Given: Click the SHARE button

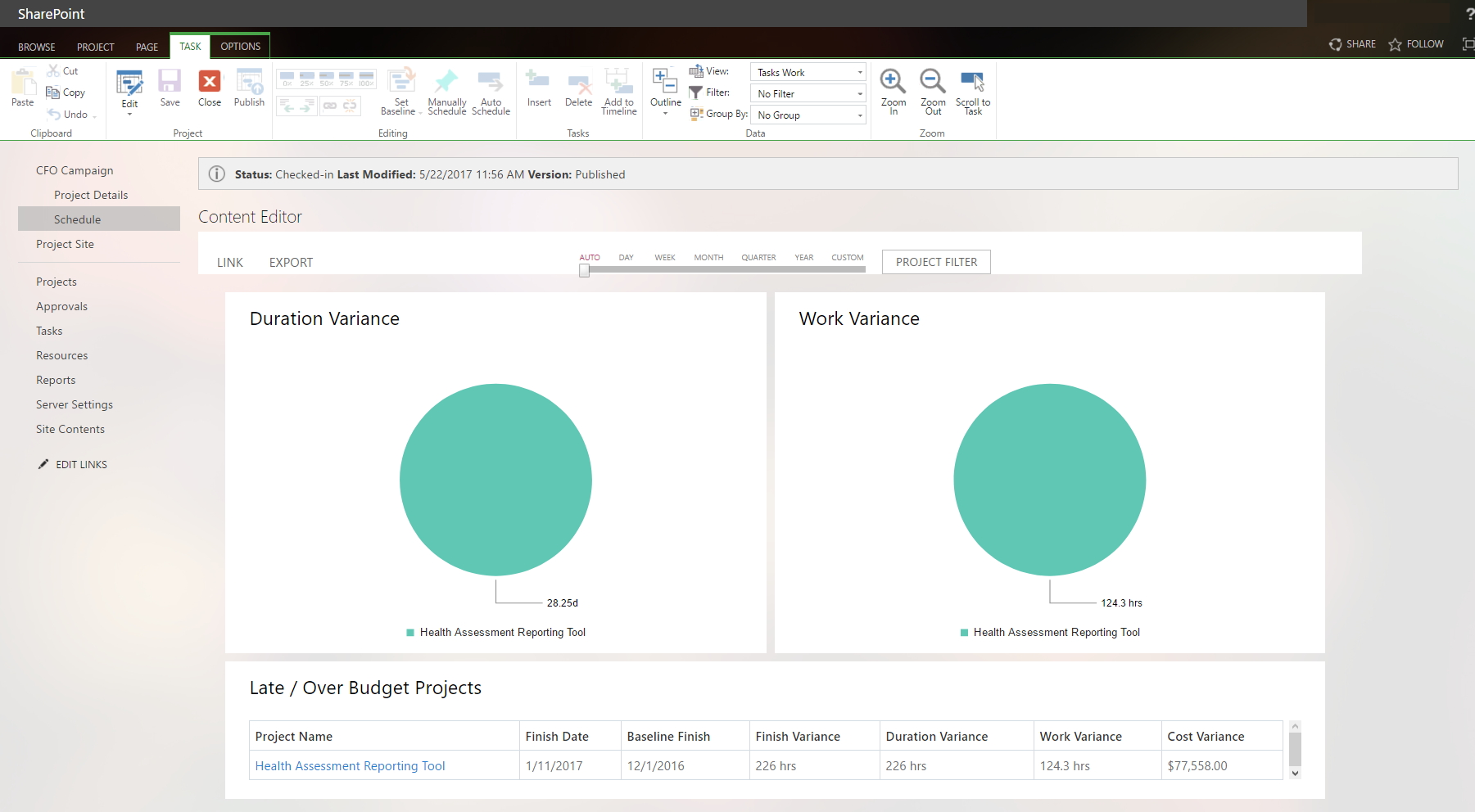Looking at the screenshot, I should click(1352, 44).
